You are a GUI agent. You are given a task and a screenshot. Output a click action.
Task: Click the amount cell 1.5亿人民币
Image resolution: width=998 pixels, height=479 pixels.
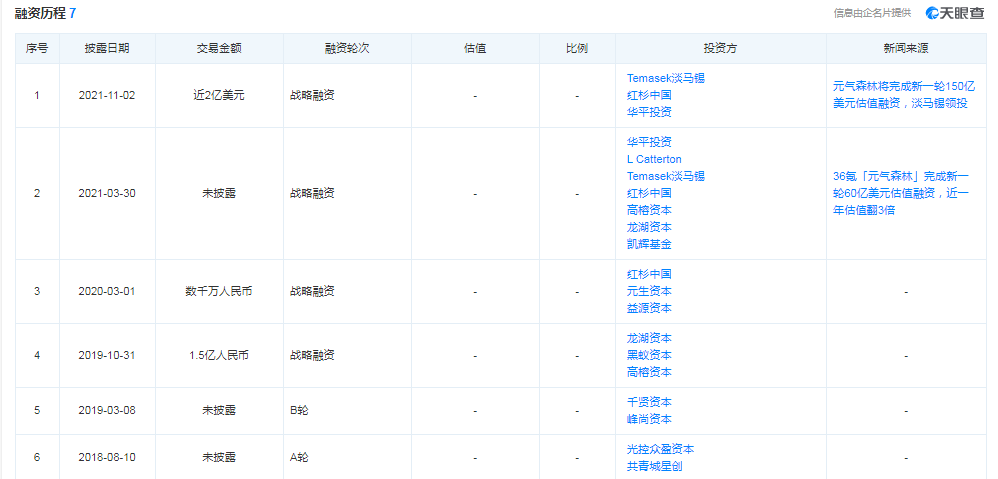point(219,355)
